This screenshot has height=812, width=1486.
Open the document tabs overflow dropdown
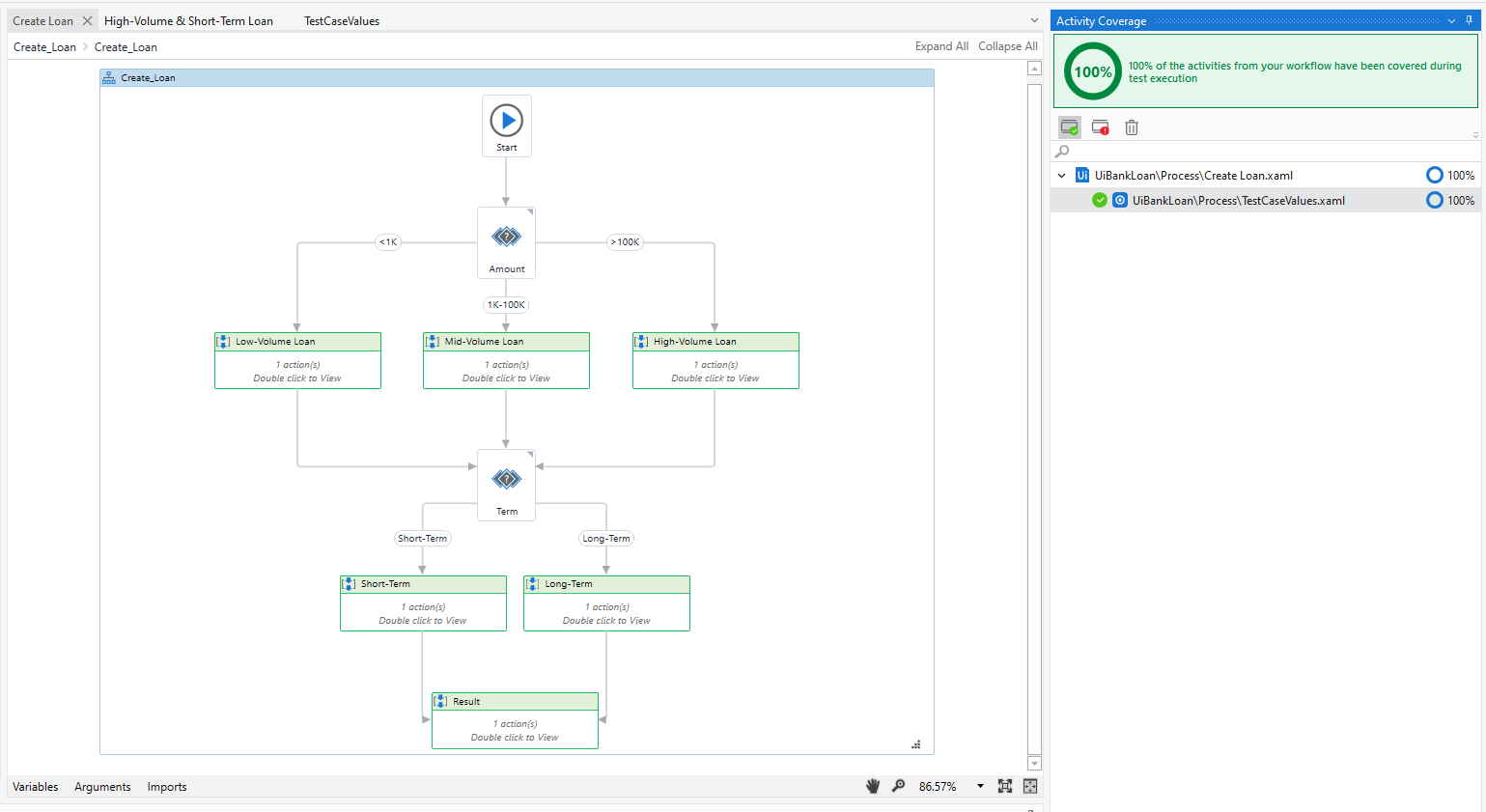(1034, 20)
